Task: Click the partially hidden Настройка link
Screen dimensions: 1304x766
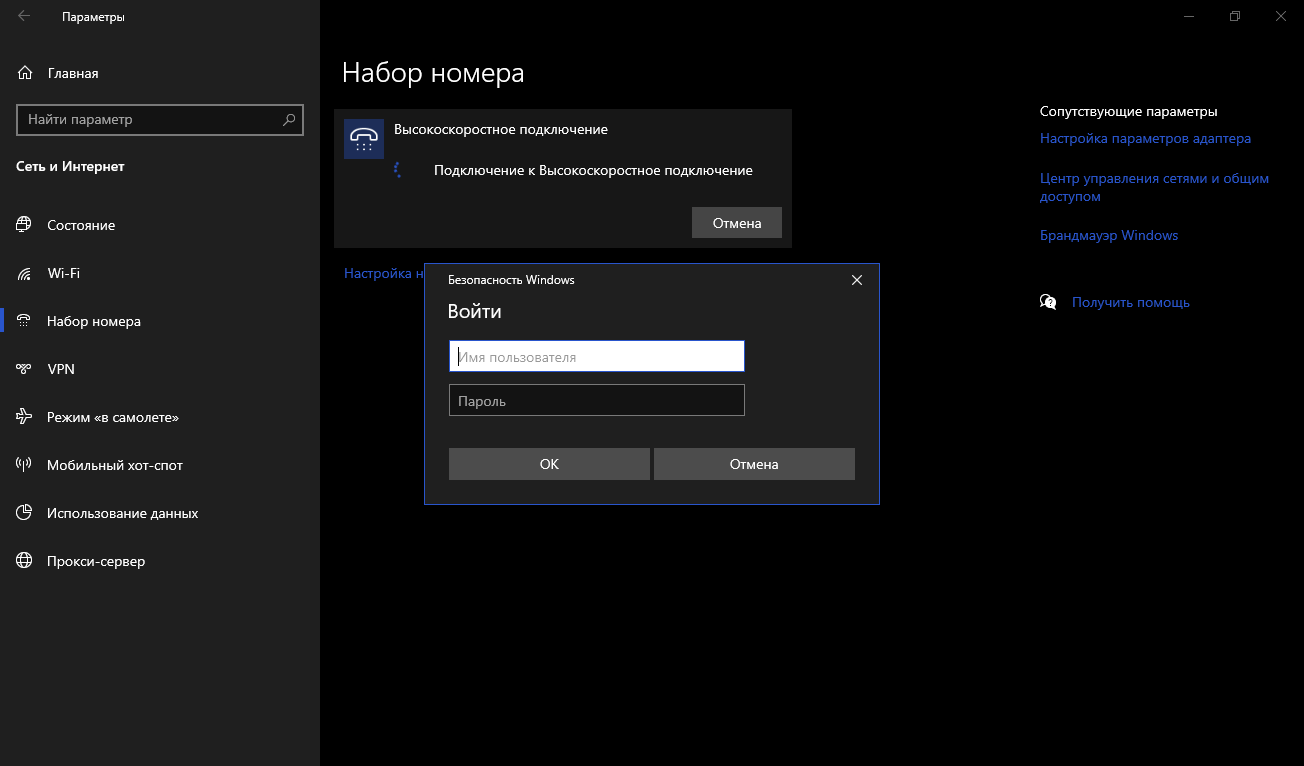Action: [x=384, y=273]
